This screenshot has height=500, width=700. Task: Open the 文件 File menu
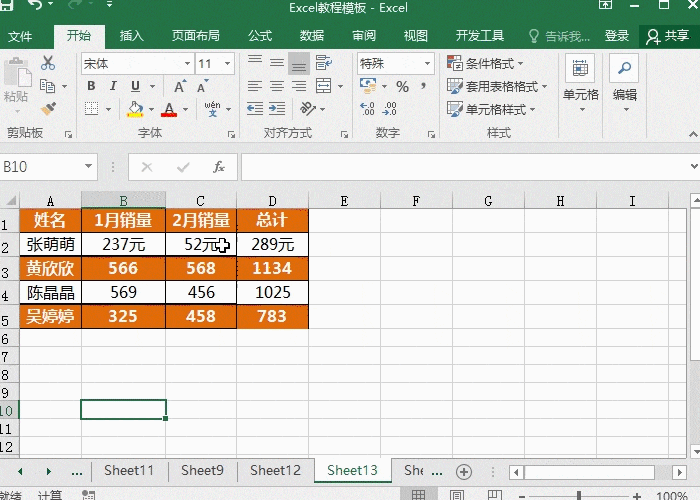(20, 36)
